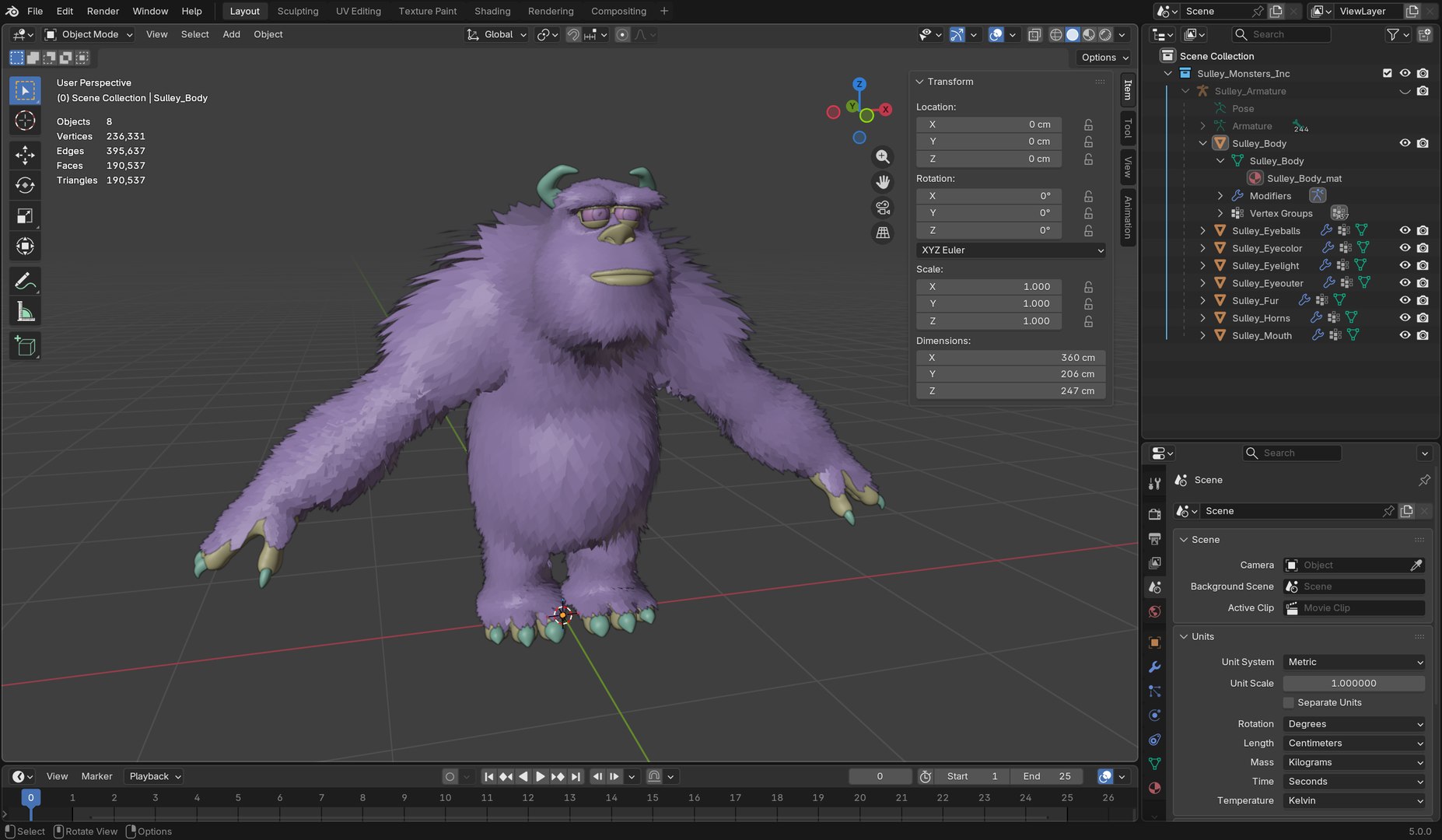The height and width of the screenshot is (840, 1442).
Task: Select the Measure tool
Action: [x=25, y=312]
